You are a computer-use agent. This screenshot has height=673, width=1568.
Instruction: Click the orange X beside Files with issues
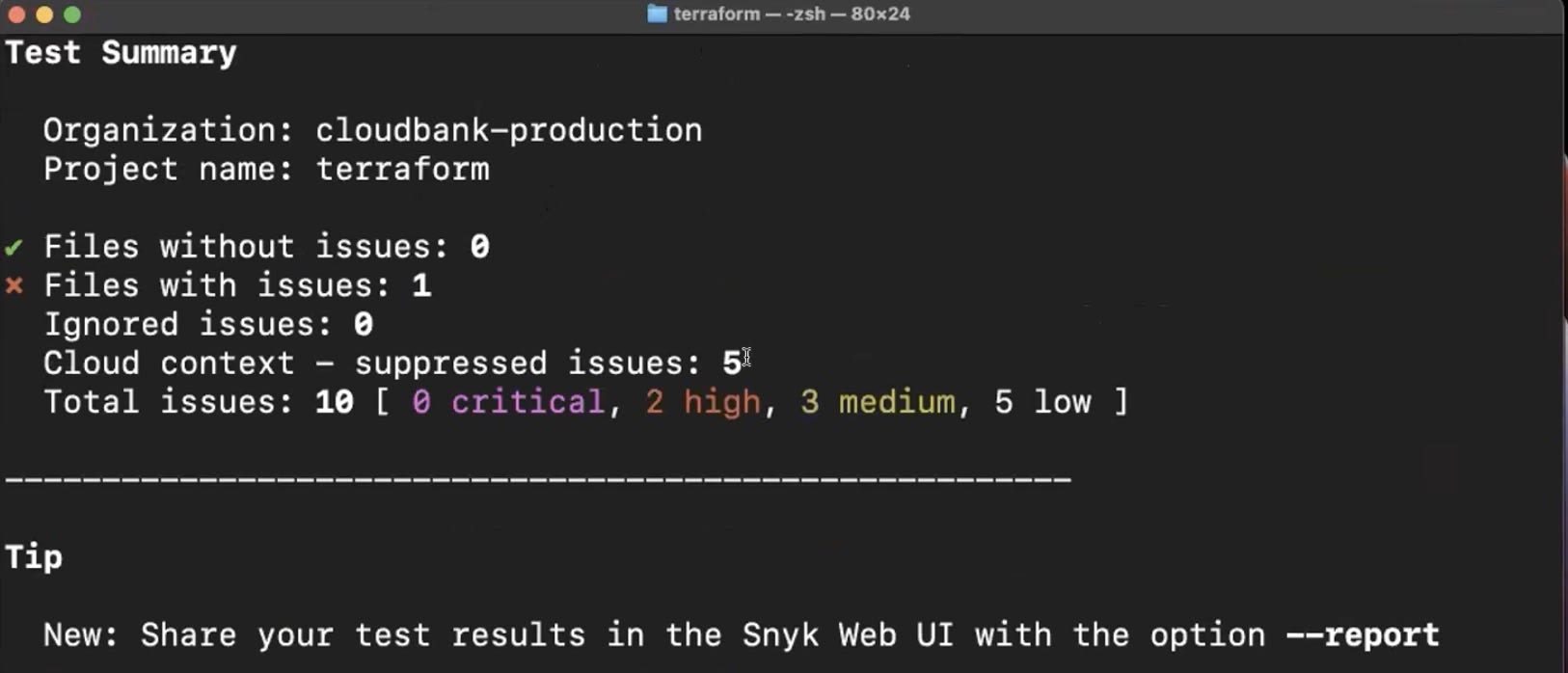[14, 285]
